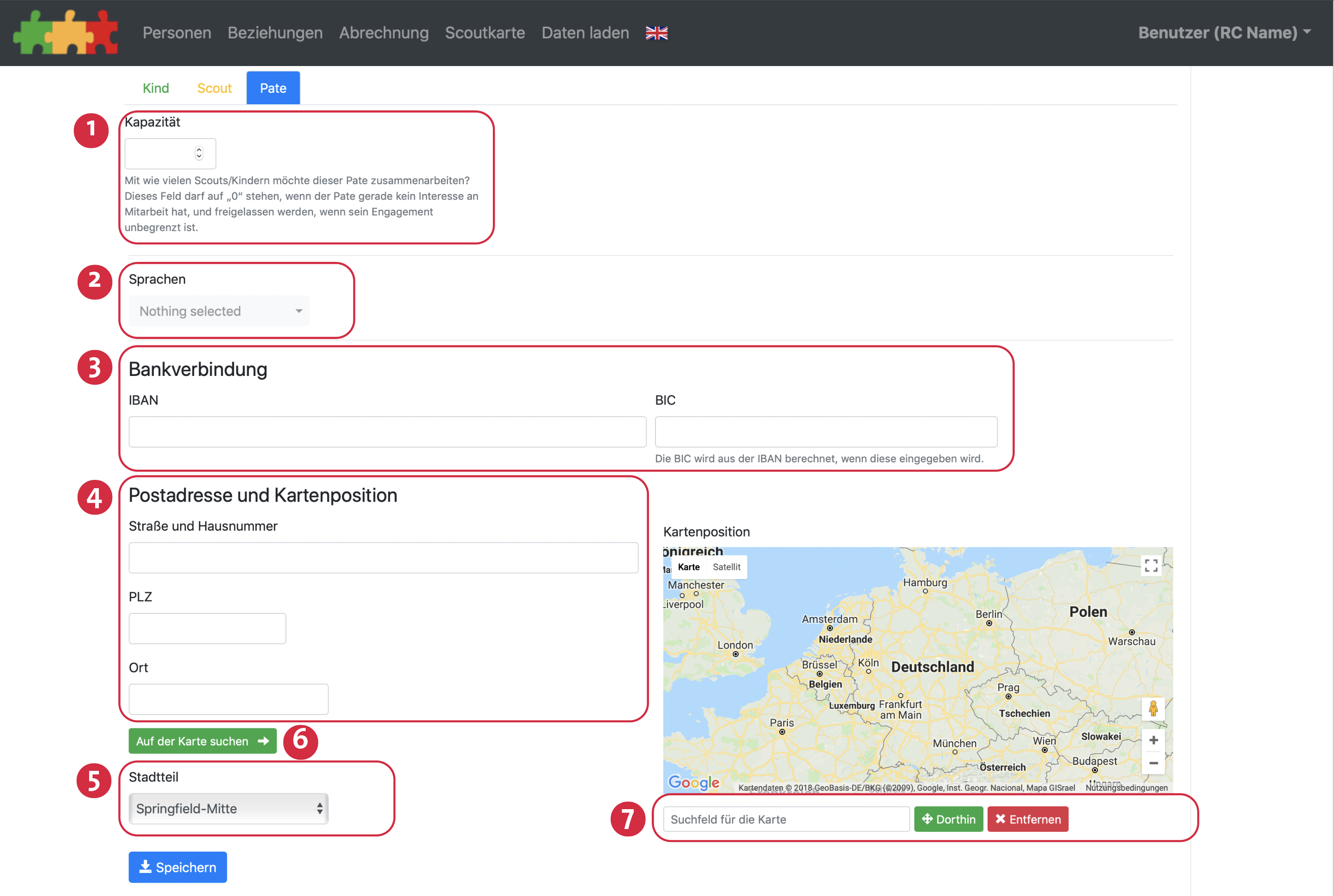
Task: Switch the map to Satellit view
Action: (x=726, y=567)
